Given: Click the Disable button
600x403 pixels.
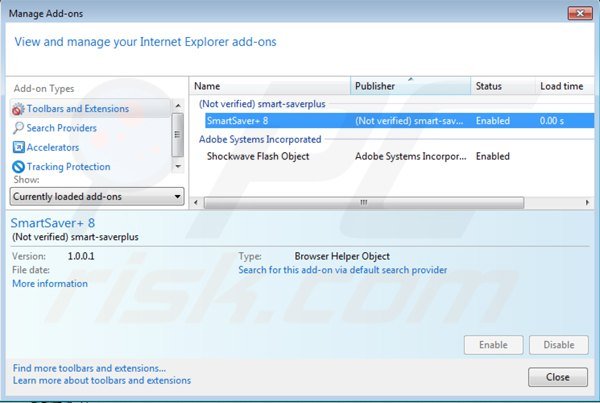Looking at the screenshot, I should (559, 345).
